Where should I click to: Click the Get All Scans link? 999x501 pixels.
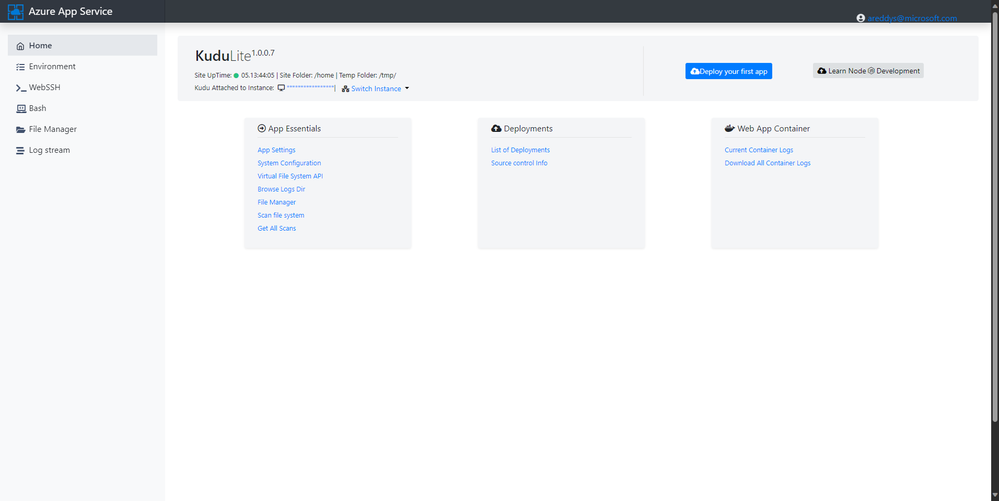tap(277, 228)
